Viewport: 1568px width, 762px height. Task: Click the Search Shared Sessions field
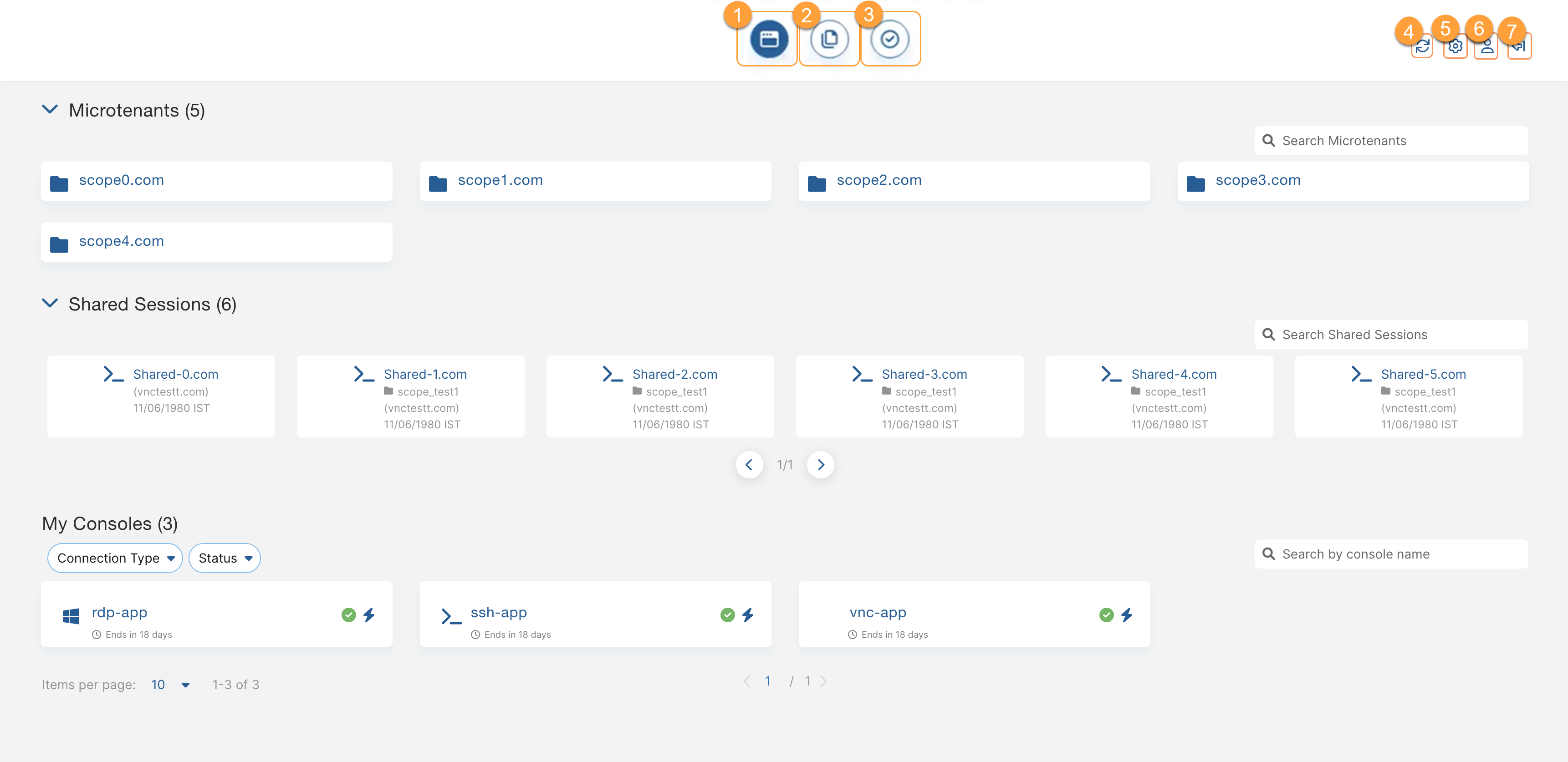1390,334
